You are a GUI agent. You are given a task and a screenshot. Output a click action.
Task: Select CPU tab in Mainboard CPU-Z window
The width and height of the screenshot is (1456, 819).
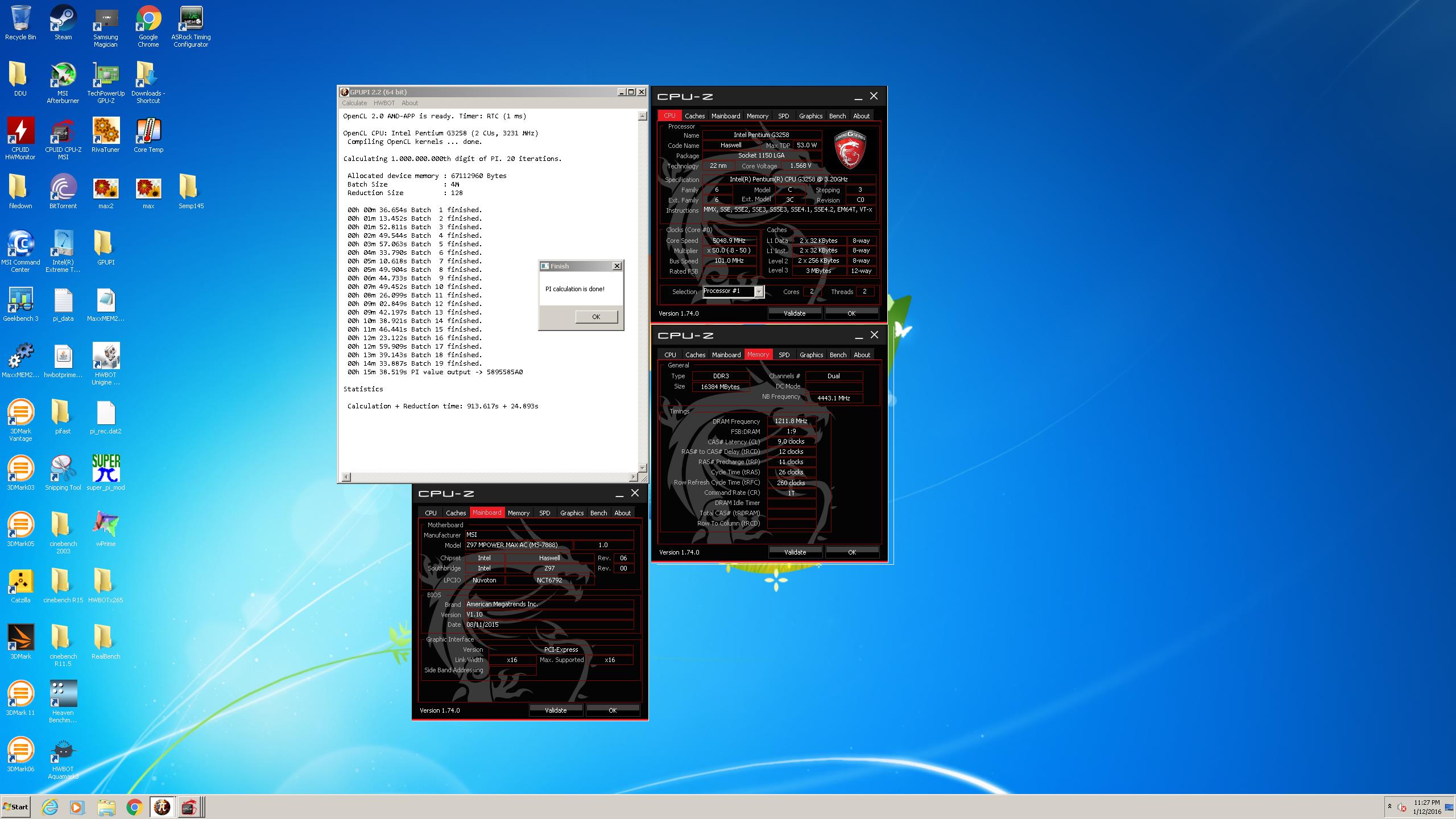point(431,512)
